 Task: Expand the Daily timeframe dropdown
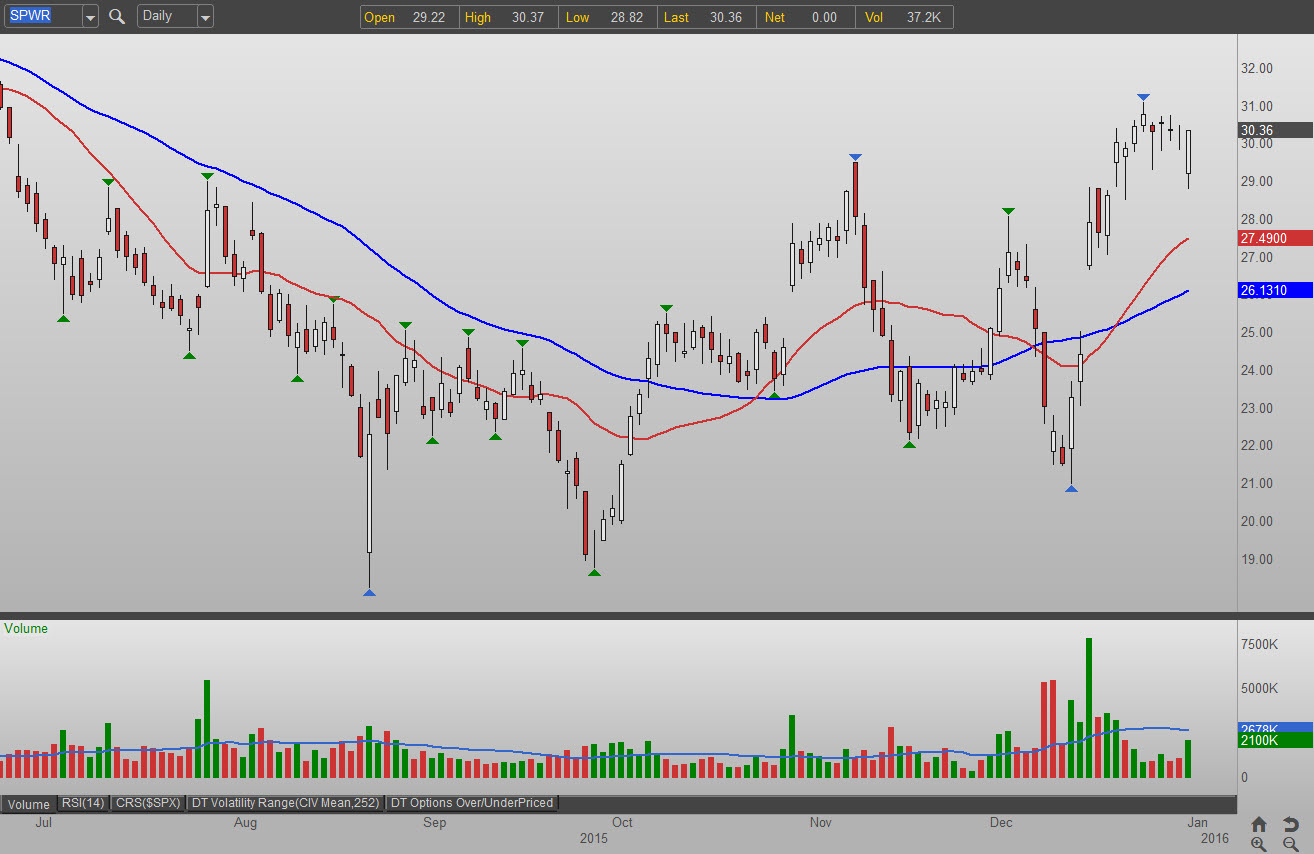tap(205, 17)
